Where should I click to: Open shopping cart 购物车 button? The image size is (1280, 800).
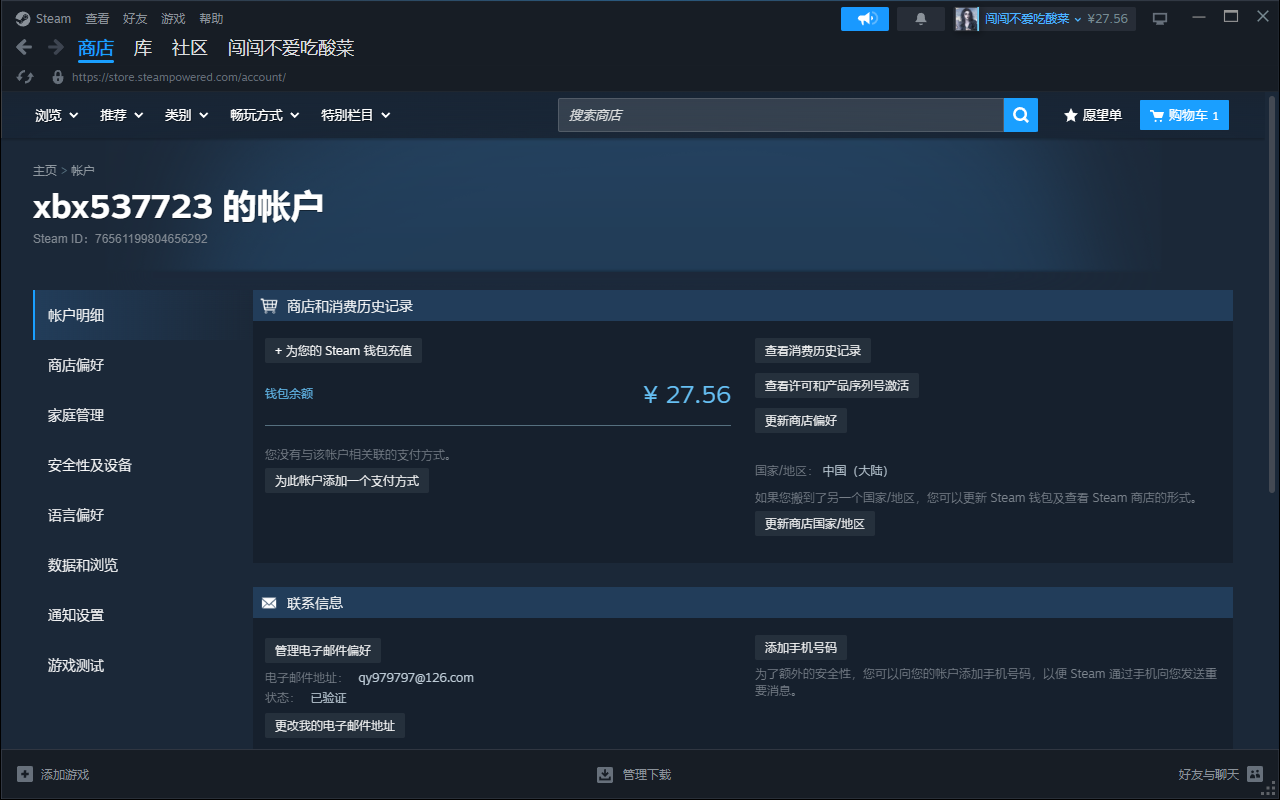click(1184, 115)
